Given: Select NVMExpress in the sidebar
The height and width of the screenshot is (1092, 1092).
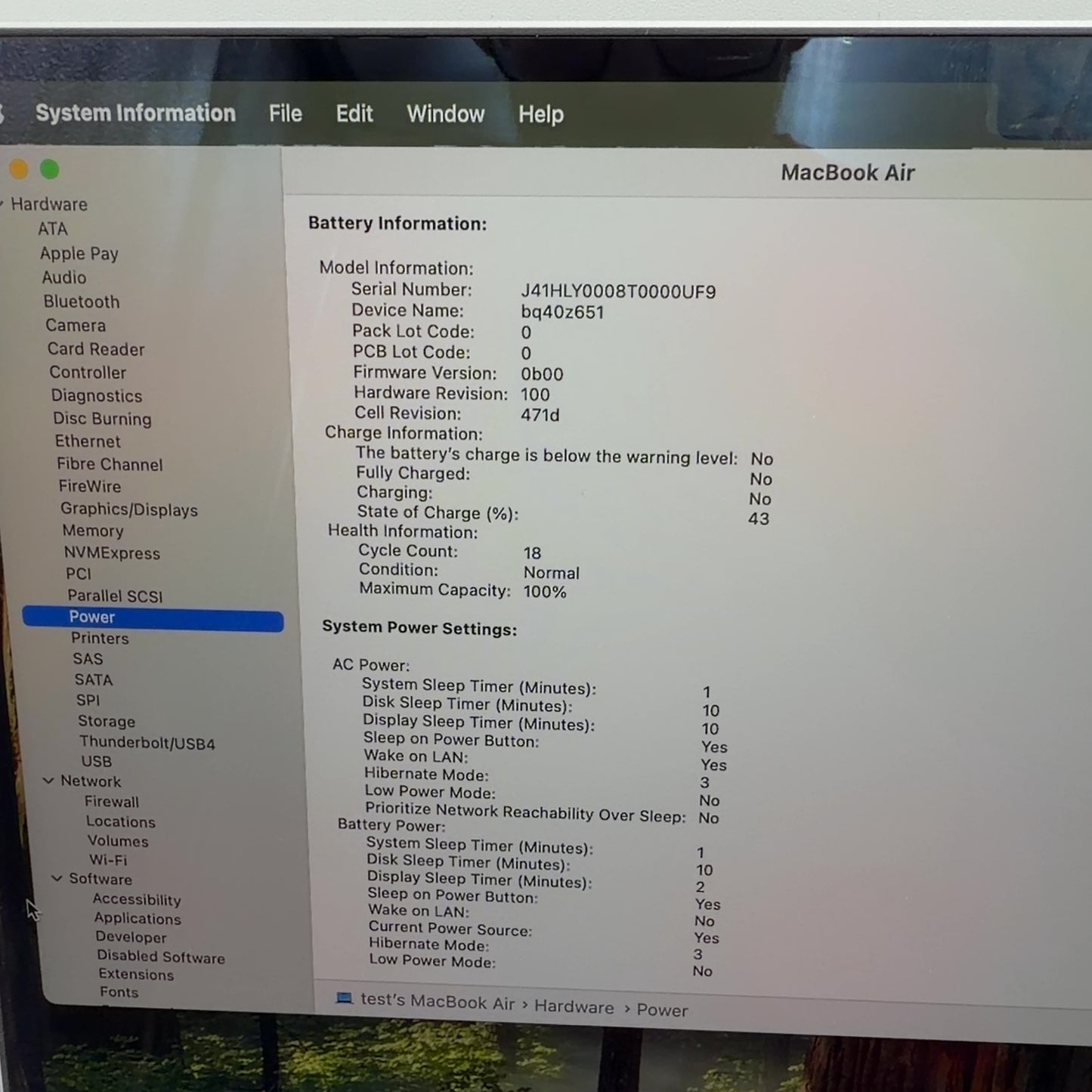Looking at the screenshot, I should (x=112, y=553).
